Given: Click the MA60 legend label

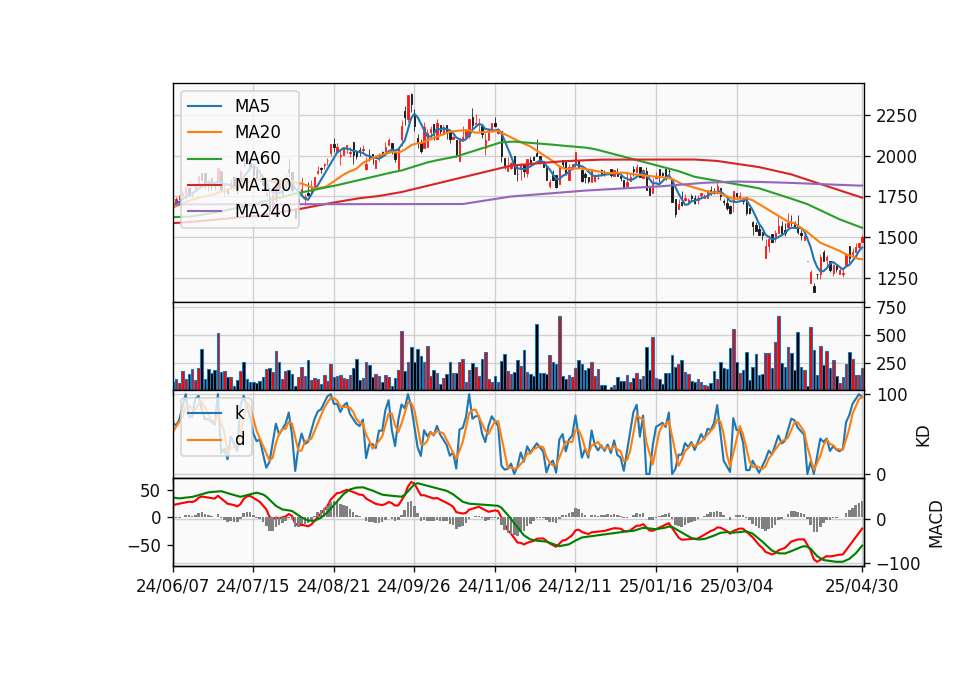Looking at the screenshot, I should [x=257, y=159].
